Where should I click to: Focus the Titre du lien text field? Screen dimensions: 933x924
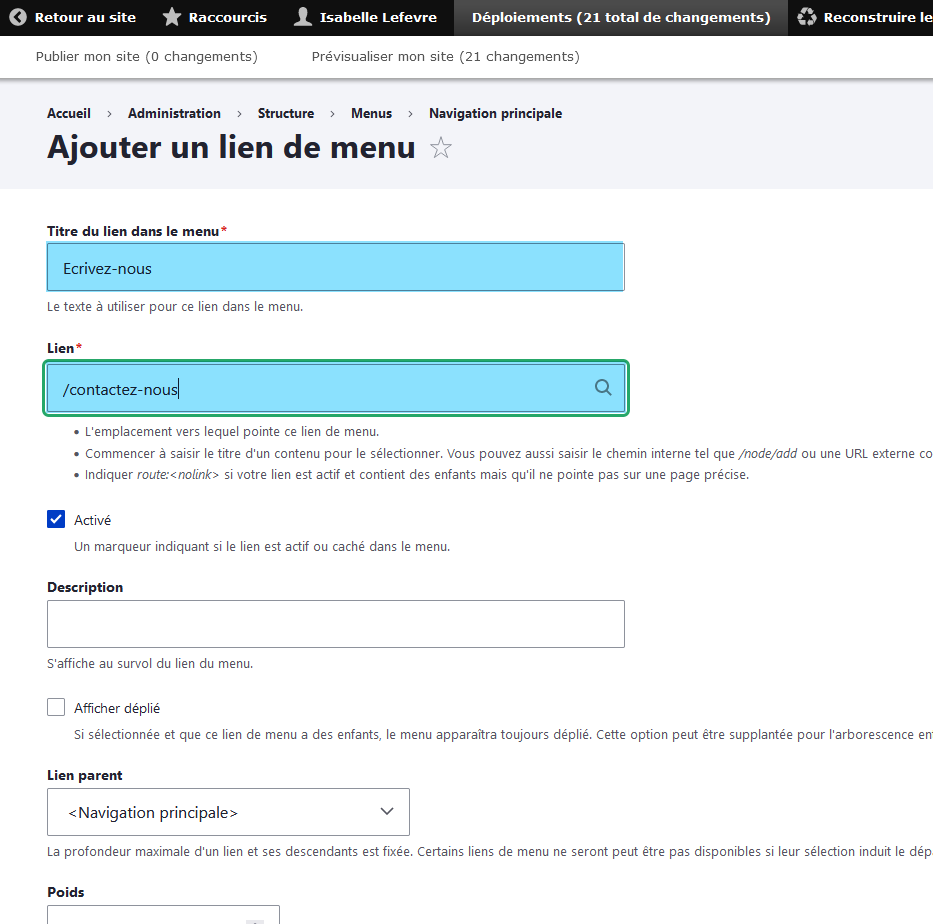click(x=335, y=268)
